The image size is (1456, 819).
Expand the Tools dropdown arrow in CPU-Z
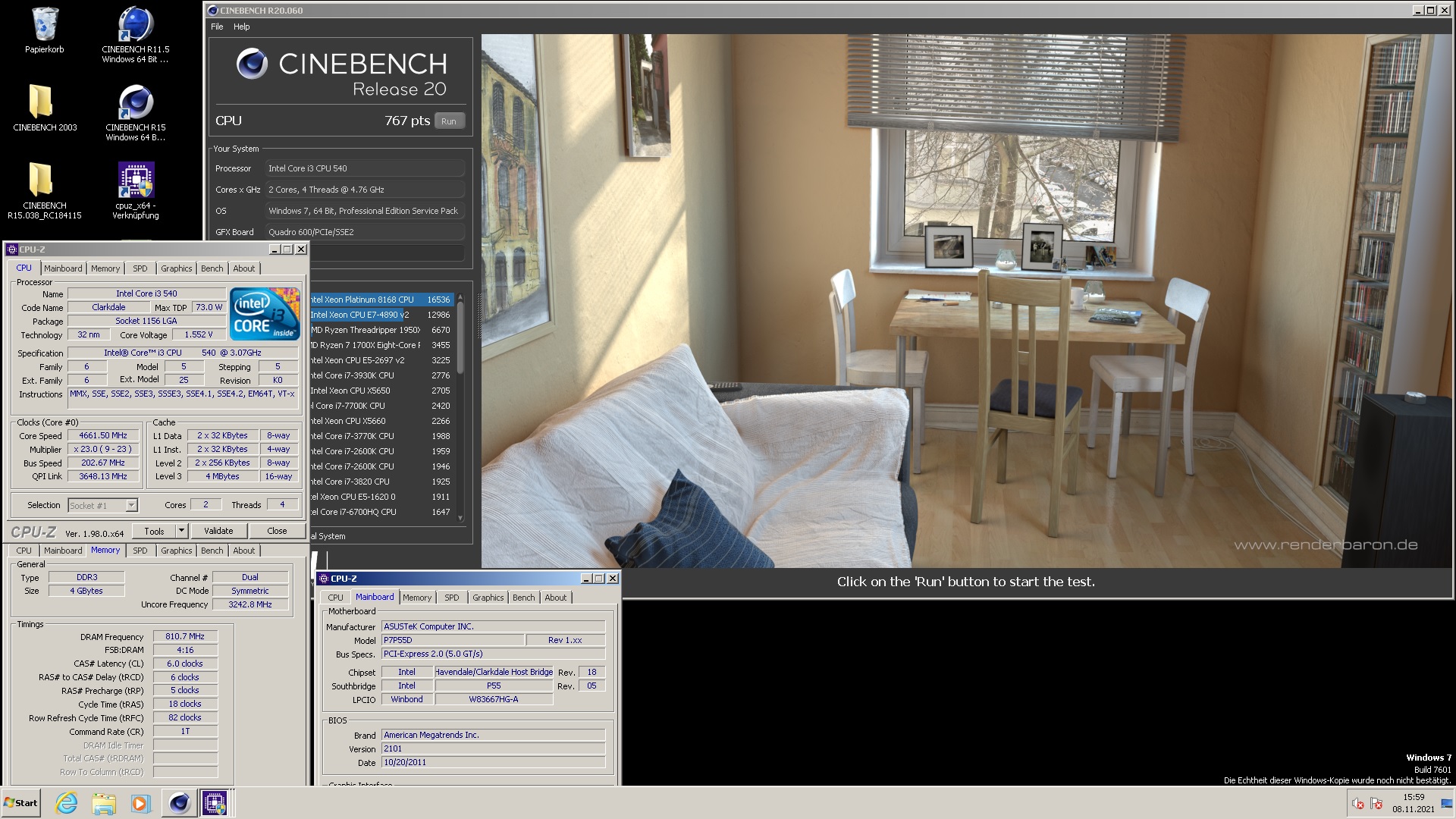182,531
